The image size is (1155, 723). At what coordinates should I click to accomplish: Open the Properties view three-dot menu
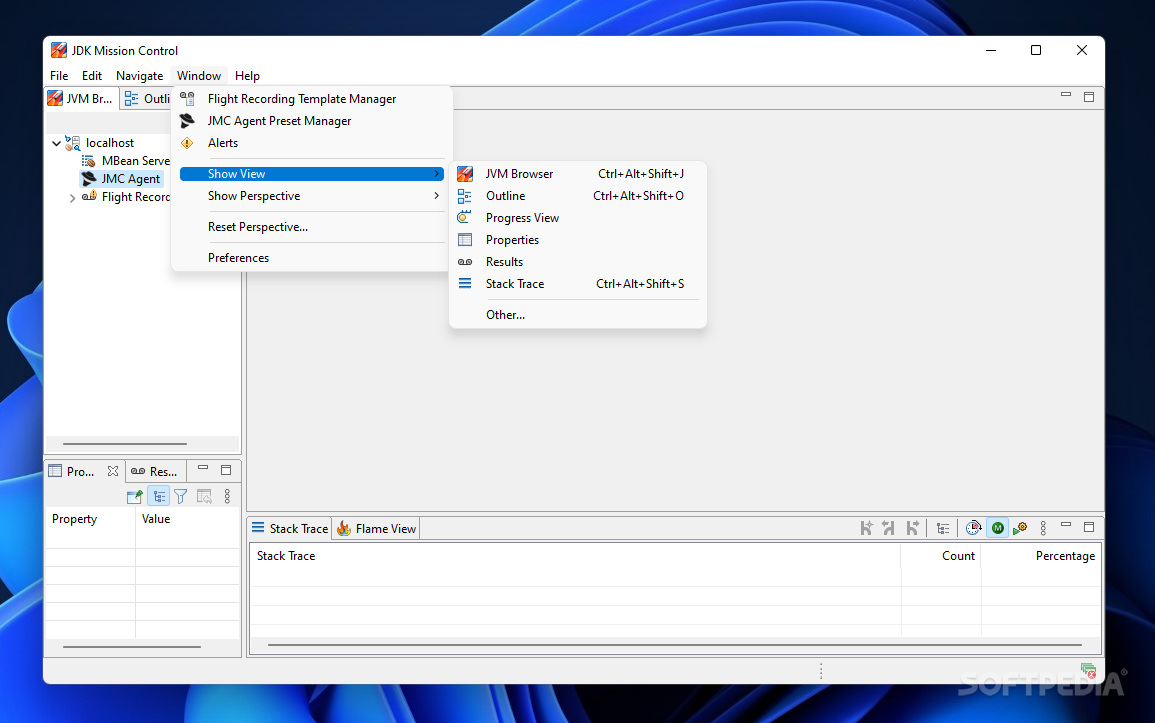227,497
